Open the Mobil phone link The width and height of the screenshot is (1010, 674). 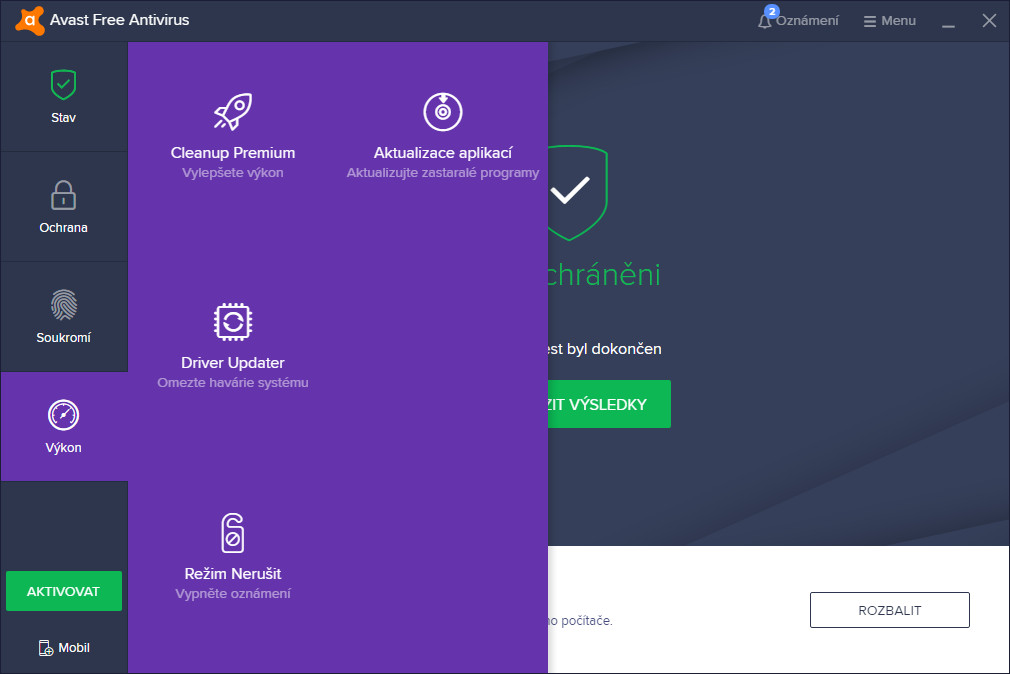coord(64,648)
